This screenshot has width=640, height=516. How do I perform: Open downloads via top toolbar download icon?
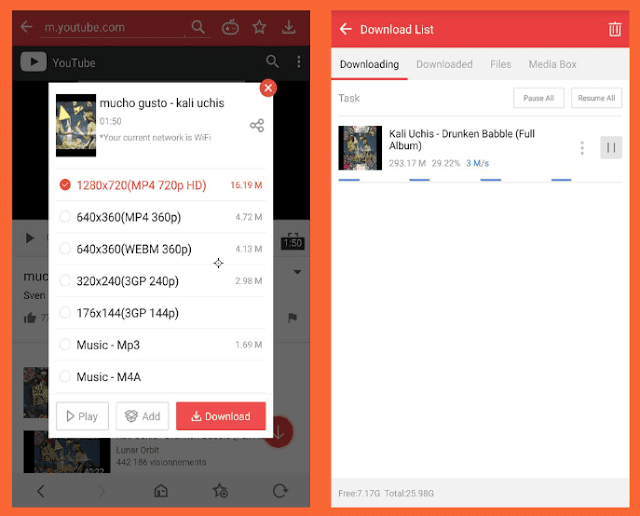coord(289,27)
